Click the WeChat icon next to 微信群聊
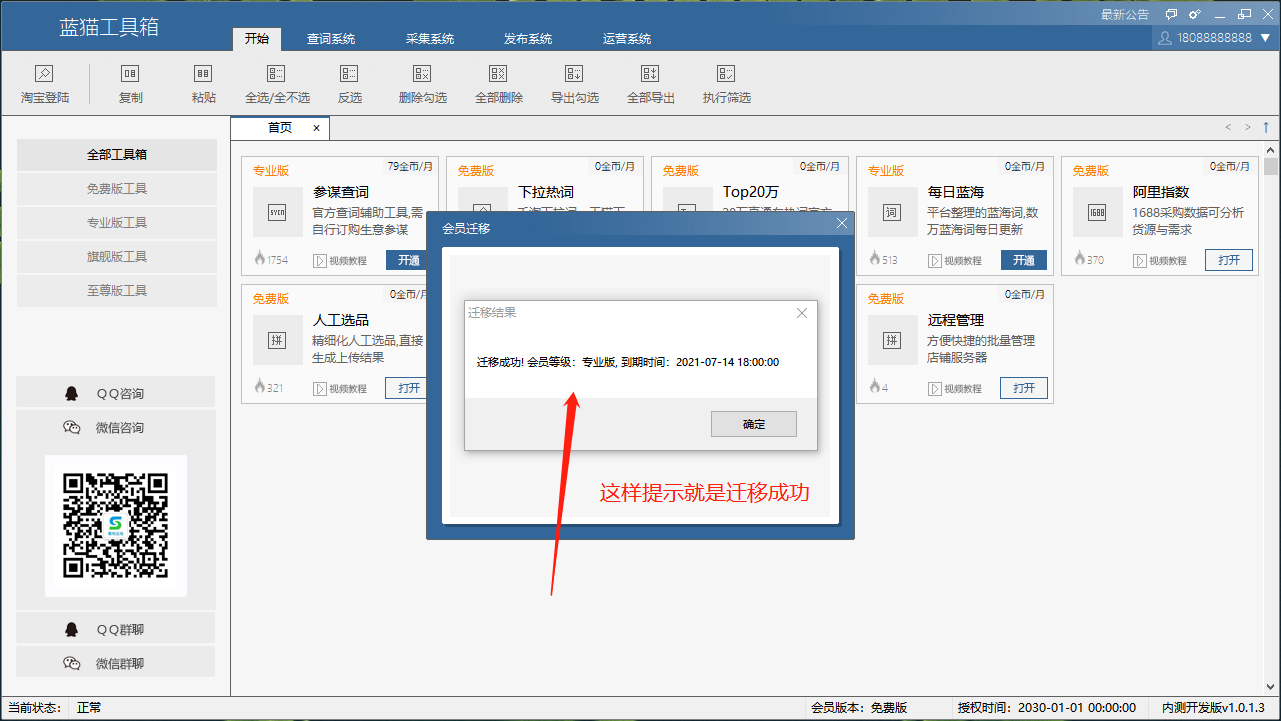1281x721 pixels. (71, 663)
